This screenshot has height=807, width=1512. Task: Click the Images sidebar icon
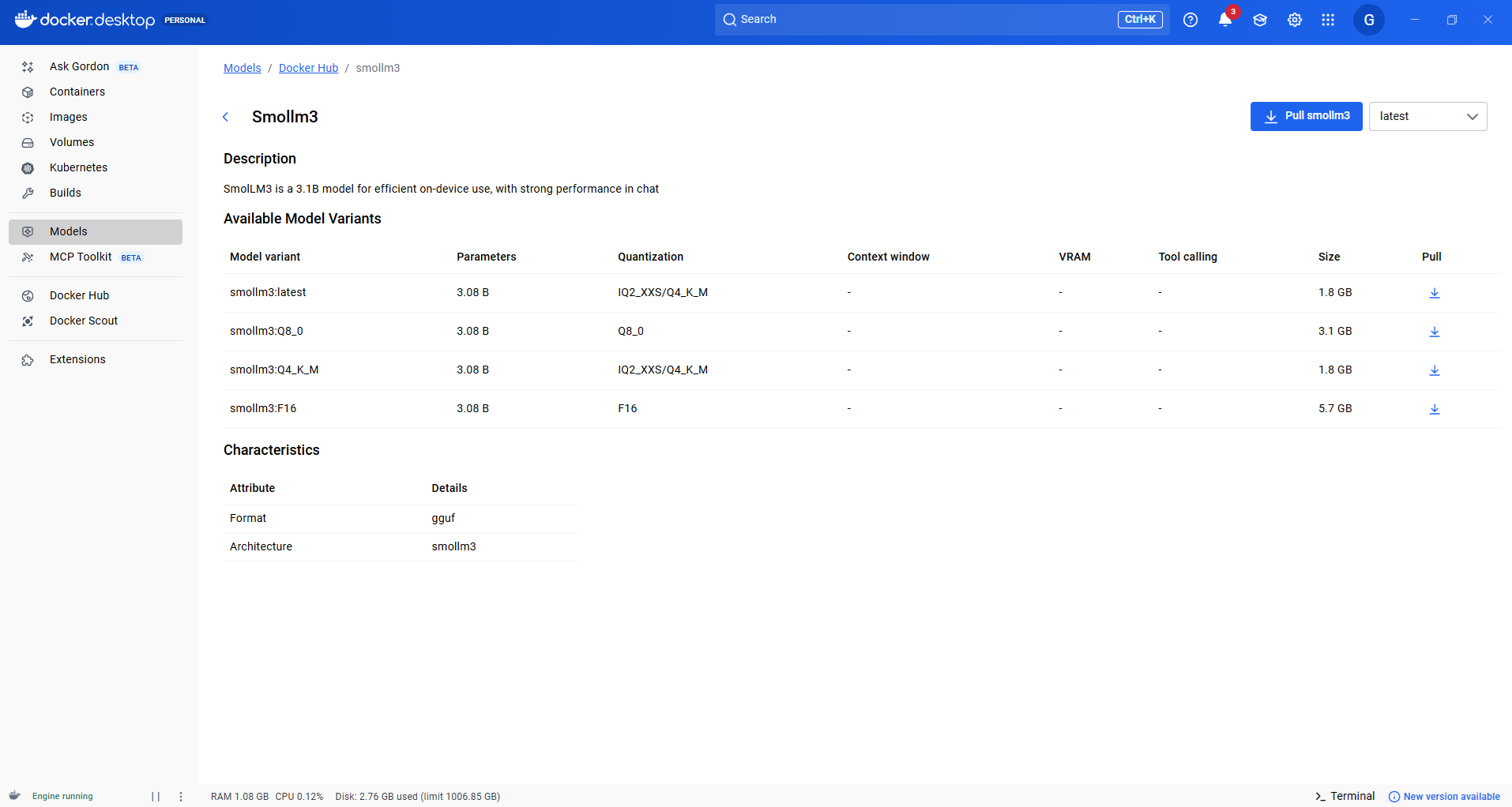click(28, 118)
